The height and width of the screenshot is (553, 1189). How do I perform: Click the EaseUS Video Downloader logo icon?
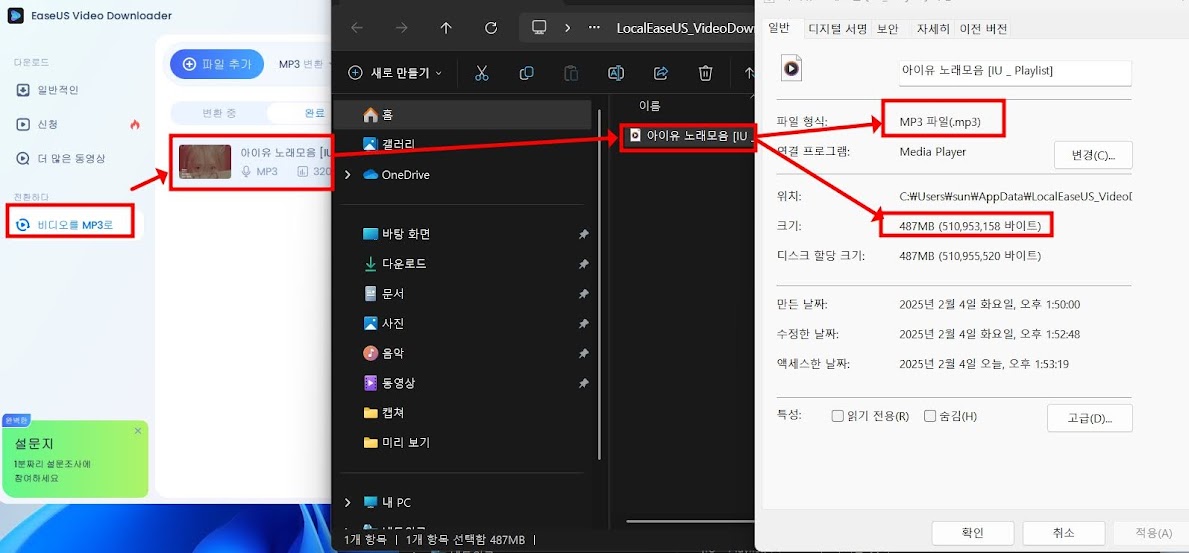click(x=16, y=16)
